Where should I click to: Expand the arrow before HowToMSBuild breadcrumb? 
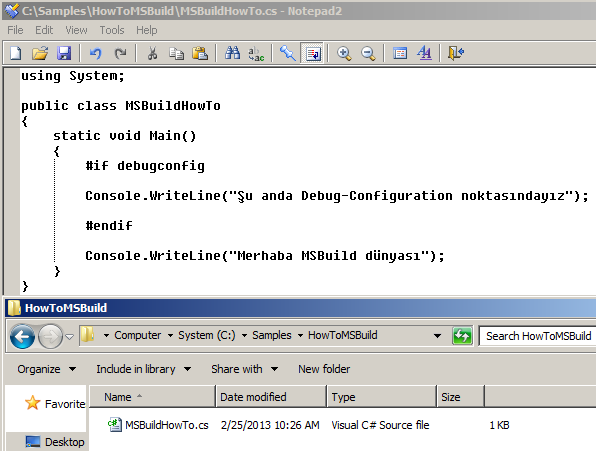(x=300, y=336)
